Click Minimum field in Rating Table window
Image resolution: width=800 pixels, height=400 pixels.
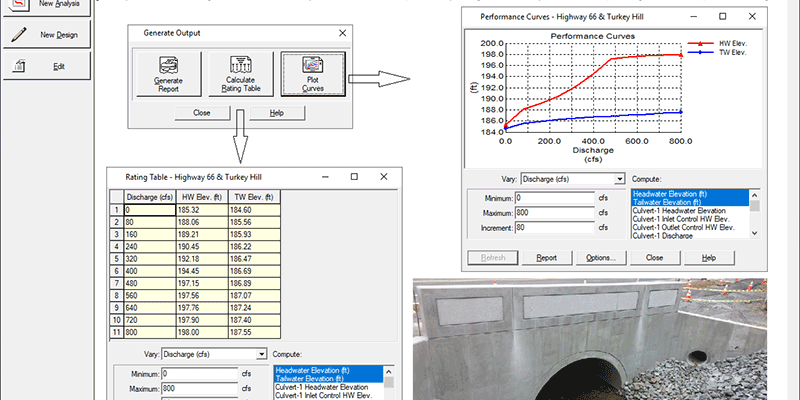[x=199, y=374]
